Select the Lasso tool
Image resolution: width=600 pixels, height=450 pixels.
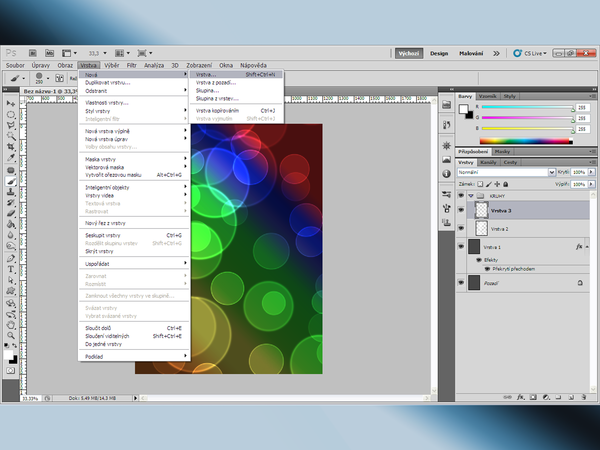point(11,125)
